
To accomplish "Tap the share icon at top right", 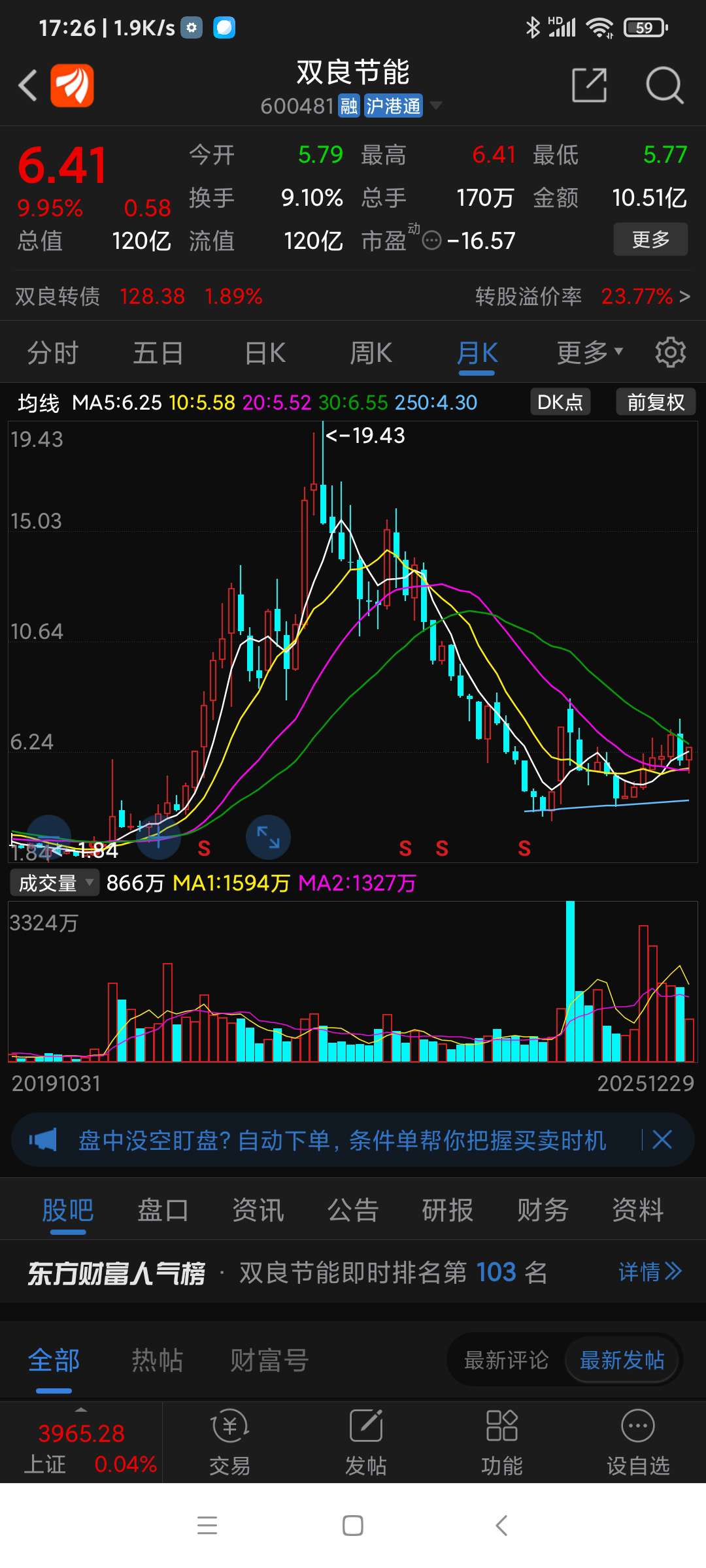I will click(x=590, y=85).
